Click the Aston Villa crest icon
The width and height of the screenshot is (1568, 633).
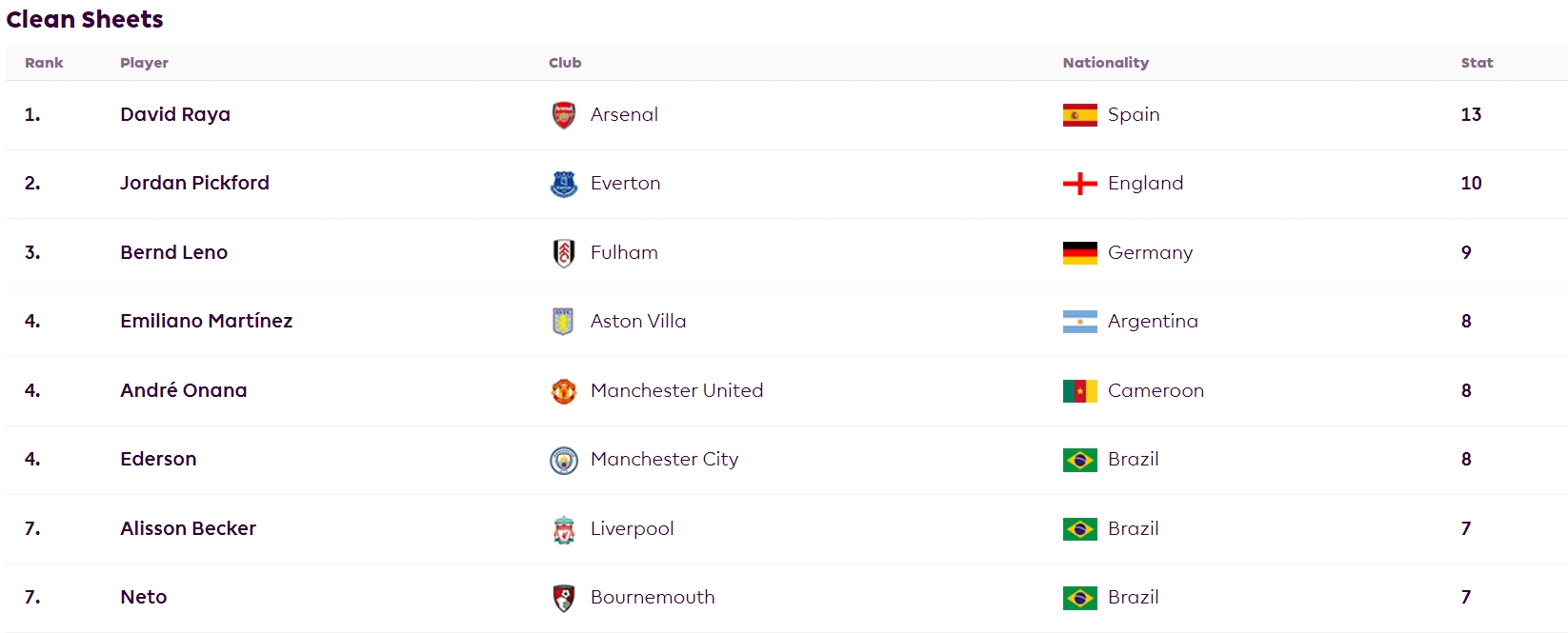point(564,322)
